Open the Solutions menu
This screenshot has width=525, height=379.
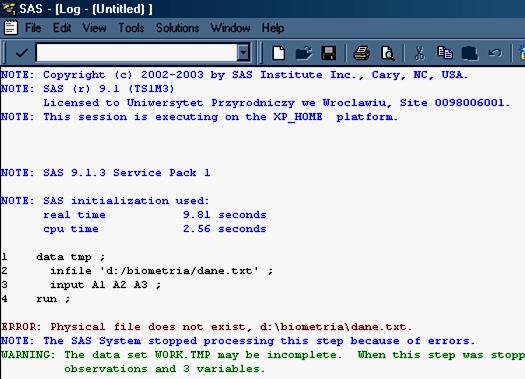point(177,28)
